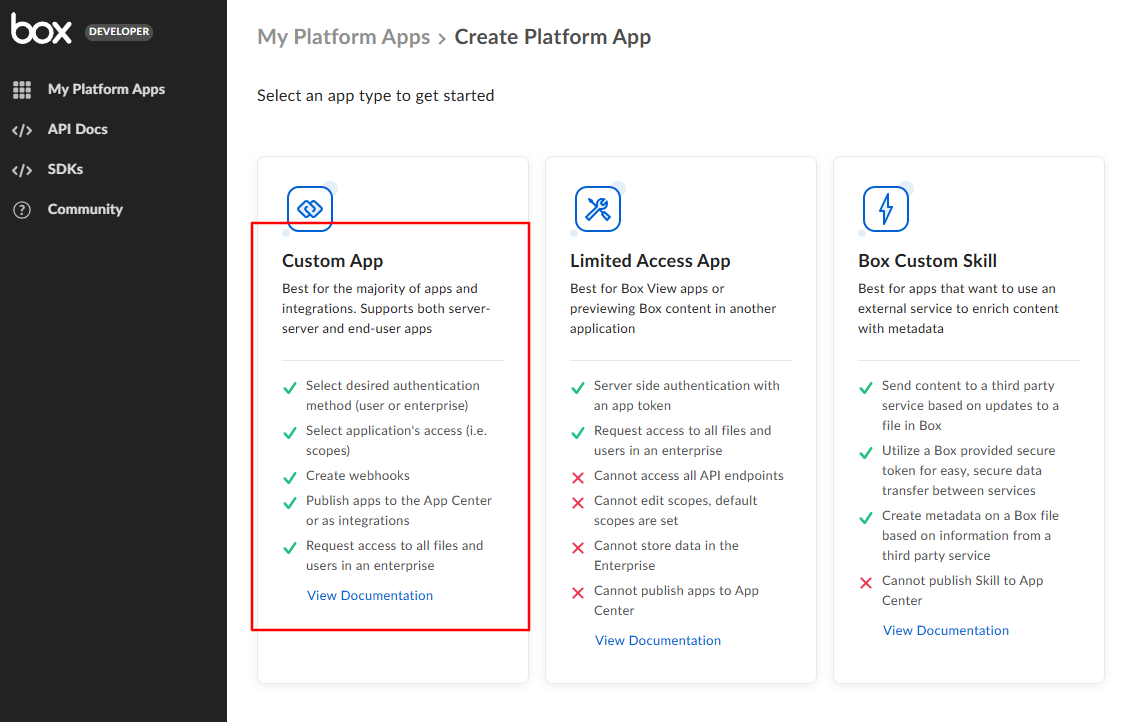Open API Docs from sidebar
The width and height of the screenshot is (1147, 722).
(x=78, y=129)
